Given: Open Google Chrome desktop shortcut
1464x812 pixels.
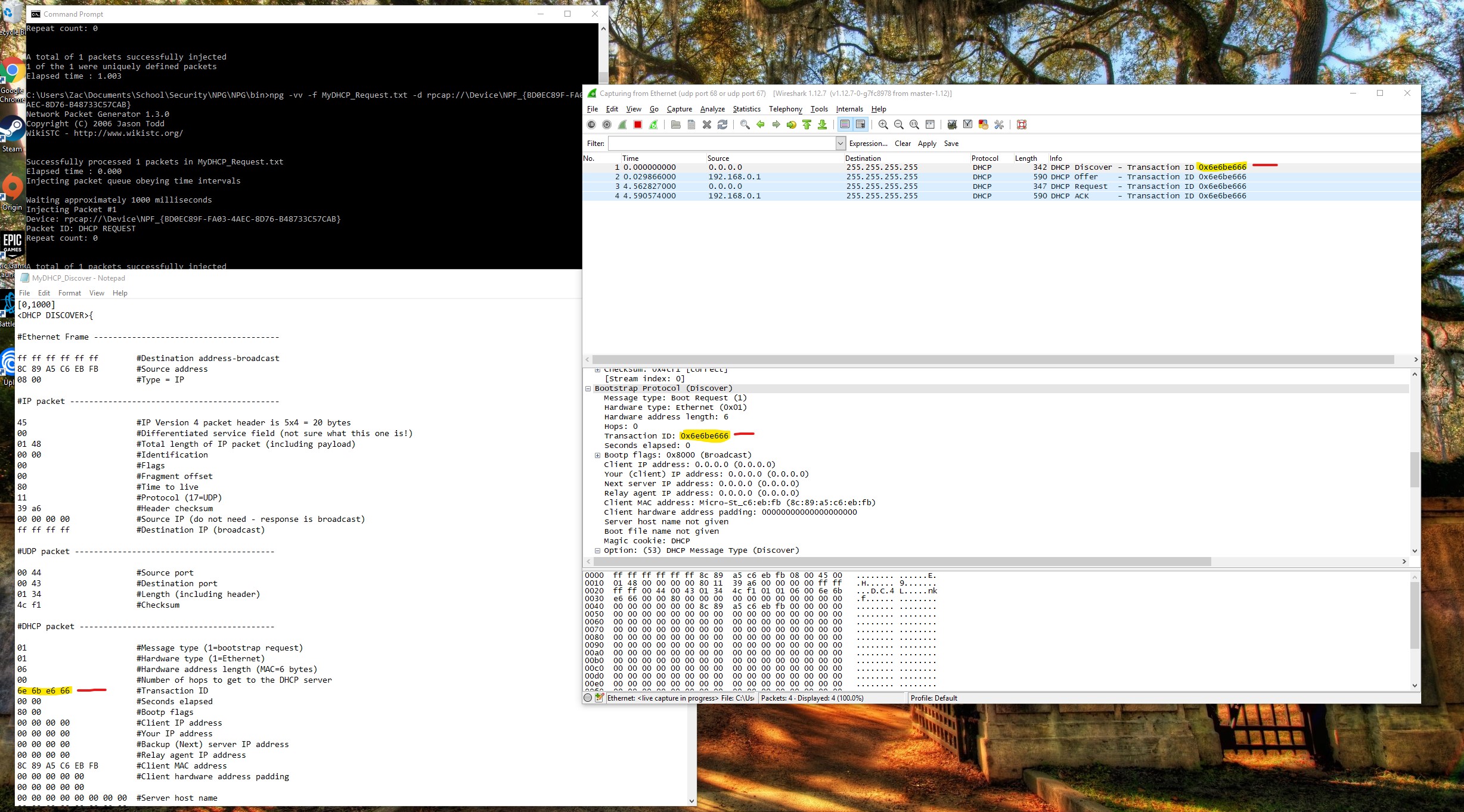Looking at the screenshot, I should tap(12, 80).
